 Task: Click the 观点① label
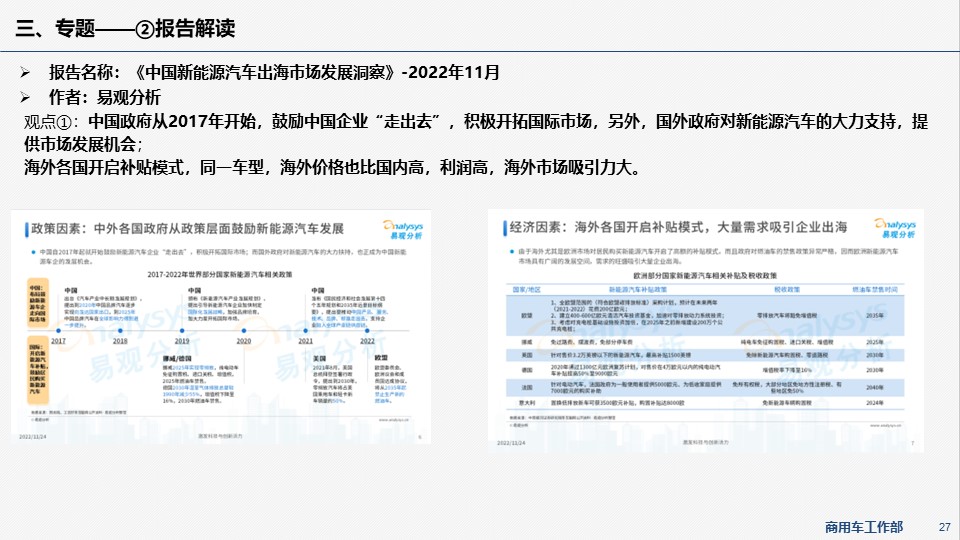[47, 122]
